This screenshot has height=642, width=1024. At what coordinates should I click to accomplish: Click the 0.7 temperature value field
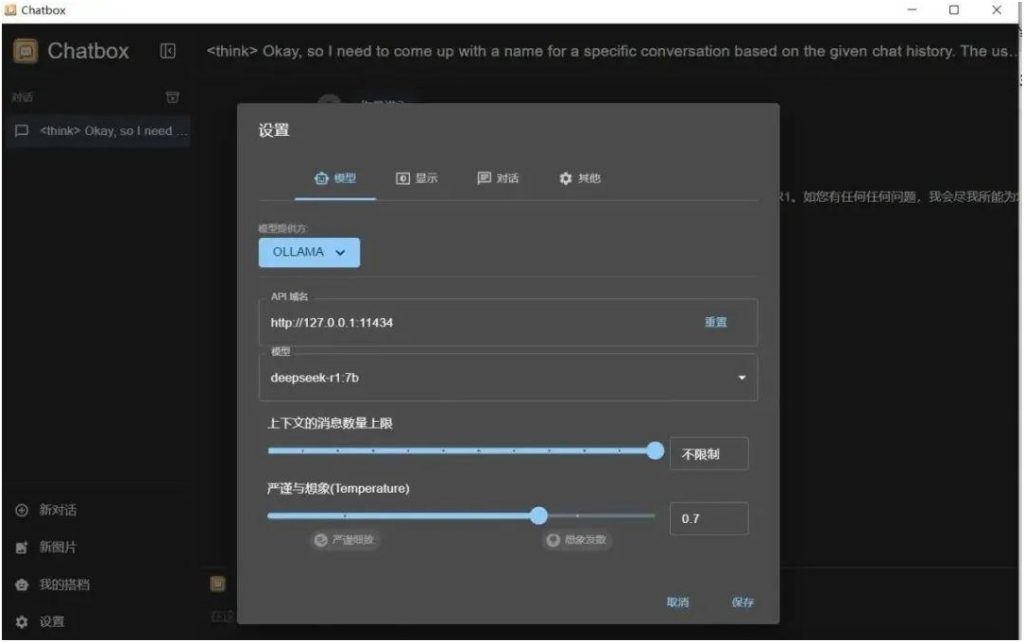pos(709,519)
